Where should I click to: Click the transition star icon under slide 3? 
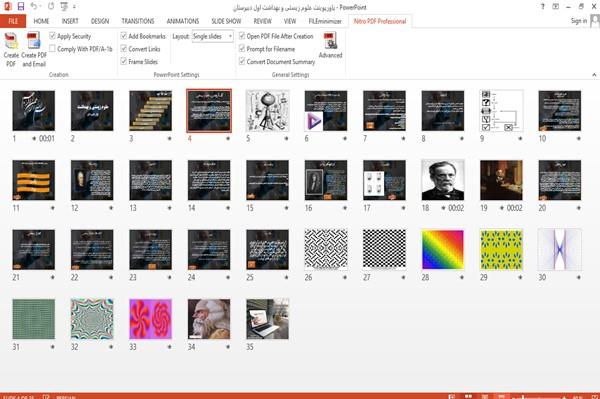[170, 138]
